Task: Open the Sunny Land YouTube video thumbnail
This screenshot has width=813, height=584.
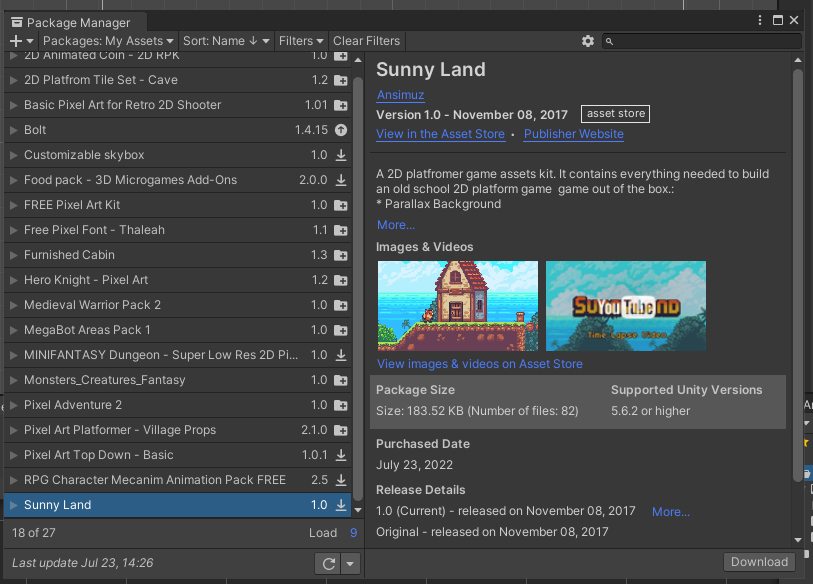Action: click(626, 306)
